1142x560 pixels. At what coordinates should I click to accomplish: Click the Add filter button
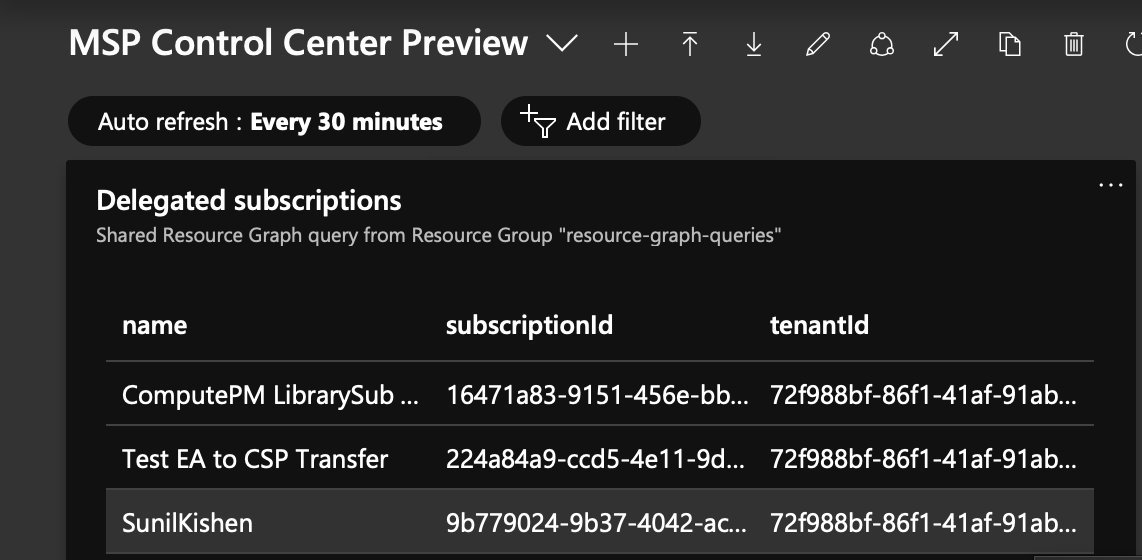[x=601, y=121]
